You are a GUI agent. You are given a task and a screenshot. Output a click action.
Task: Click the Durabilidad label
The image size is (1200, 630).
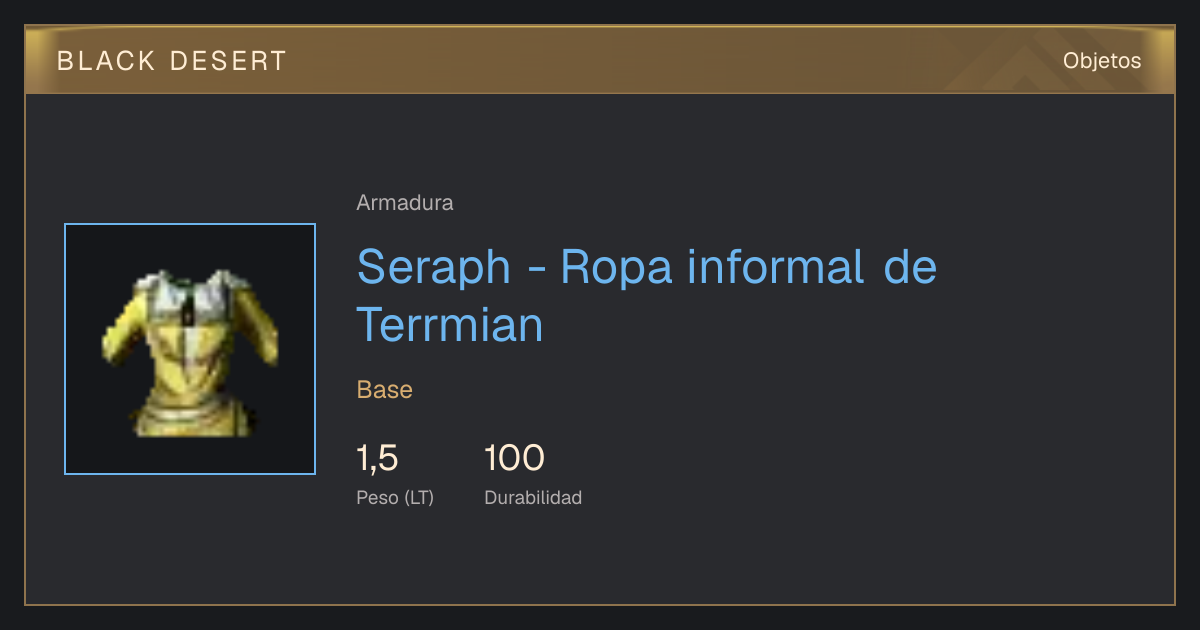pyautogui.click(x=533, y=497)
